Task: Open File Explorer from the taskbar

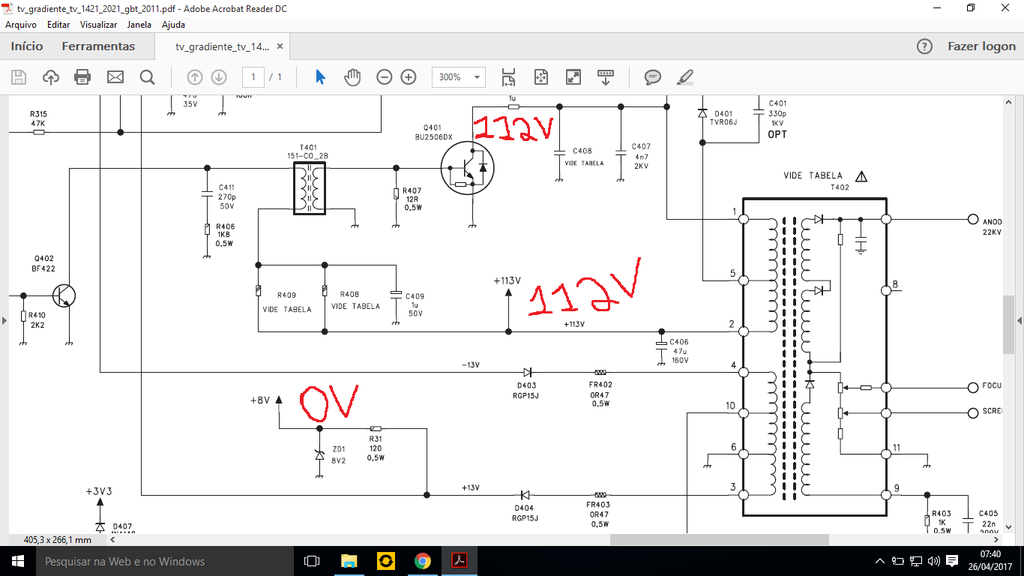Action: (x=349, y=561)
